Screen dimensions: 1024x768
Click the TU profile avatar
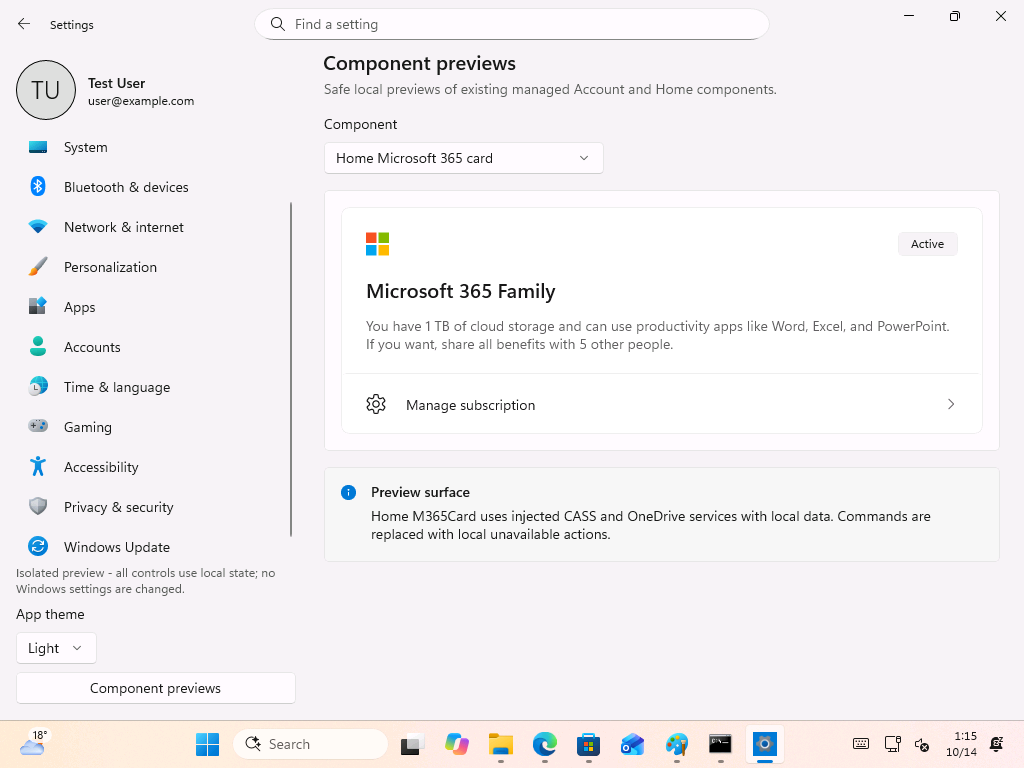click(x=46, y=90)
